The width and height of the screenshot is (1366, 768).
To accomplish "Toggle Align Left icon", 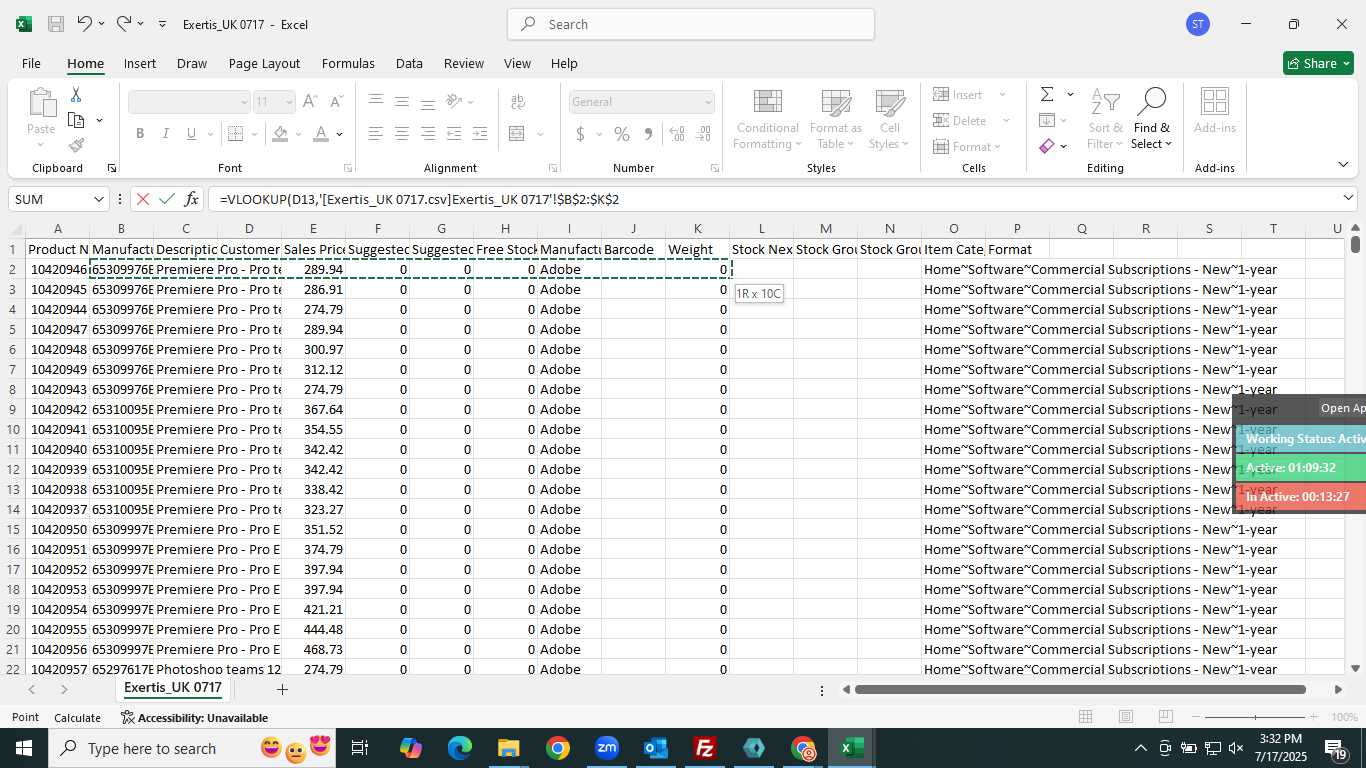I will coord(375,133).
